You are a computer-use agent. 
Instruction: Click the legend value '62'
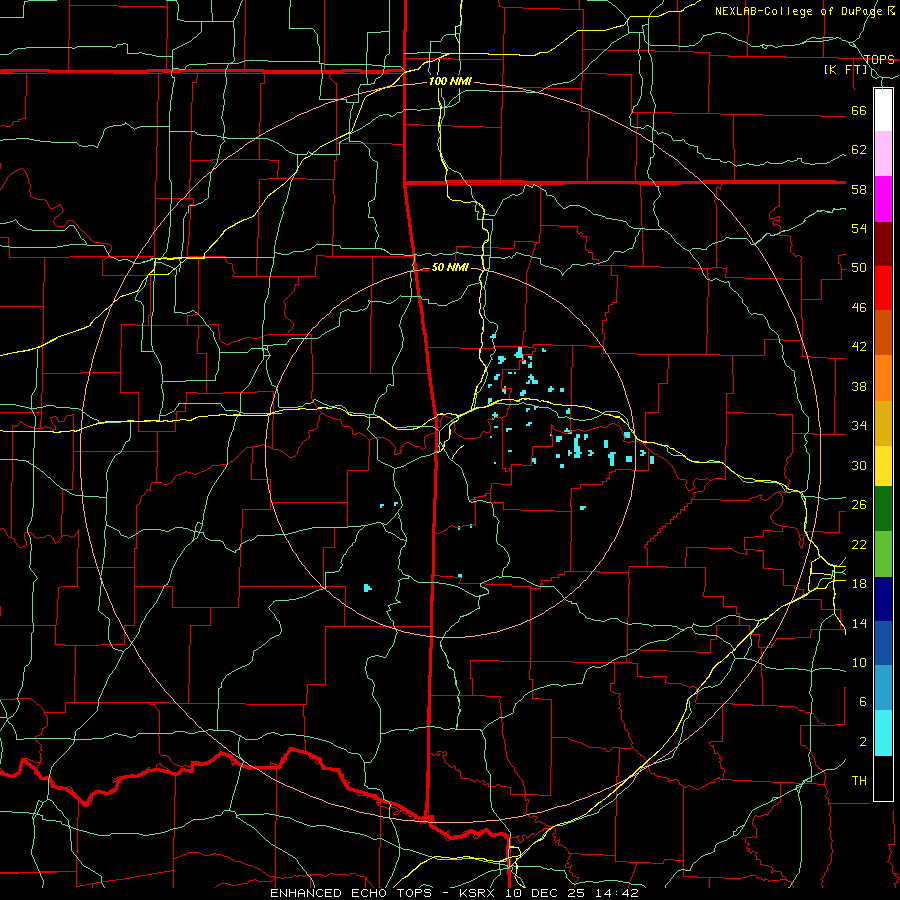pos(859,150)
